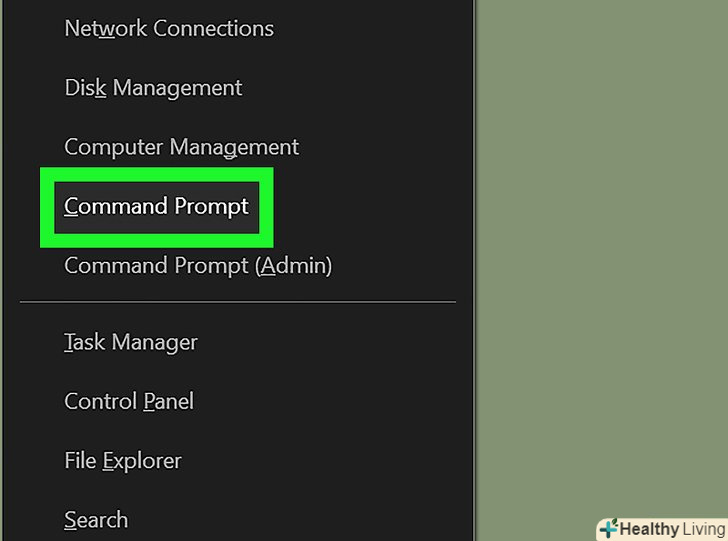Select Control Panel in the menu
Image resolution: width=728 pixels, height=541 pixels.
click(x=129, y=401)
